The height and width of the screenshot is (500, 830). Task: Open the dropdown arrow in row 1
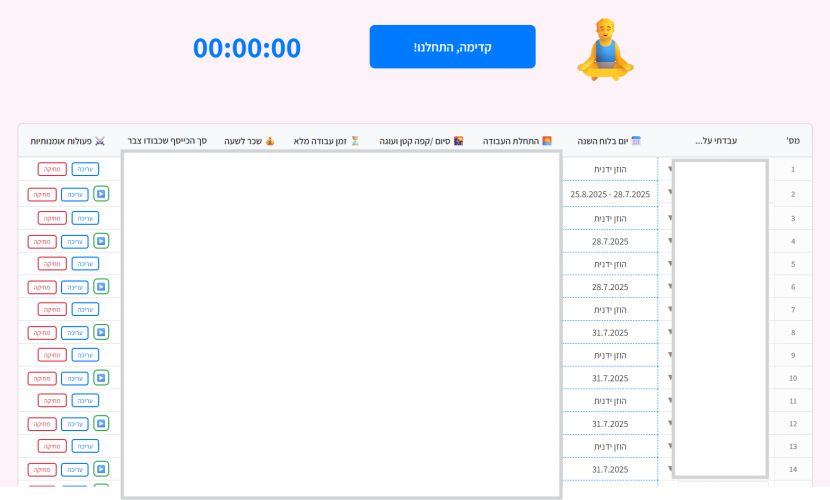[x=670, y=169]
